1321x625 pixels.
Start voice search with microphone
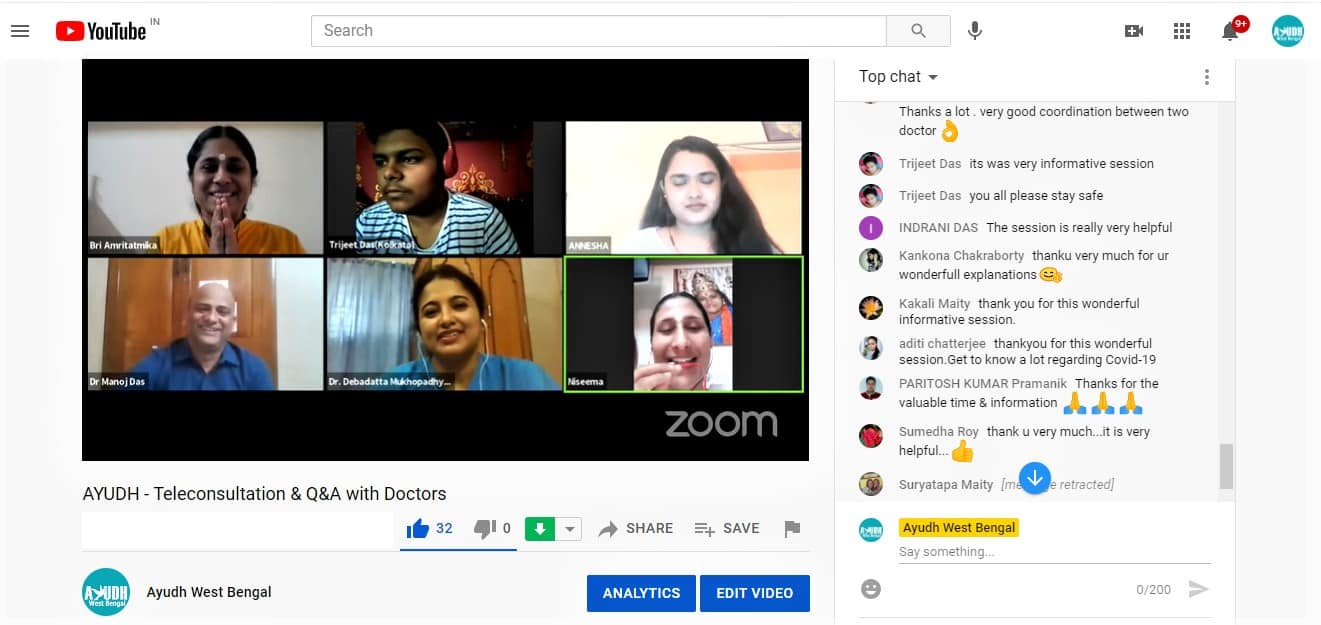point(975,31)
